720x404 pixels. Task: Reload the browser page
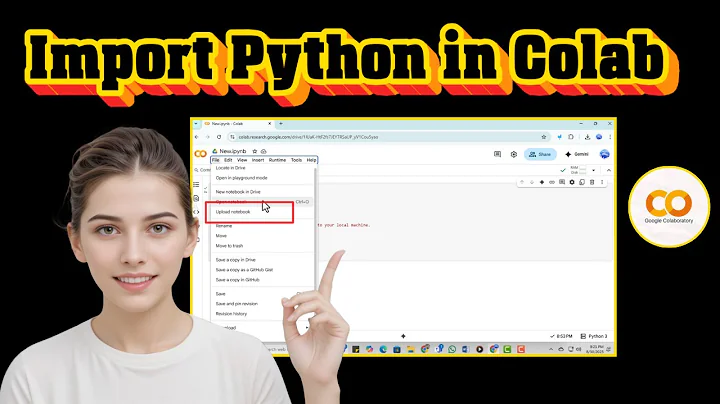coord(219,137)
